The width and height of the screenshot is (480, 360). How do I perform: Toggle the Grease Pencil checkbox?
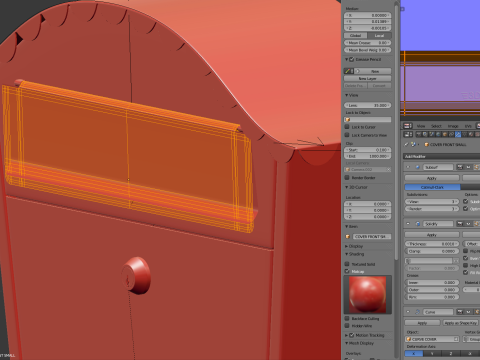tap(351, 59)
